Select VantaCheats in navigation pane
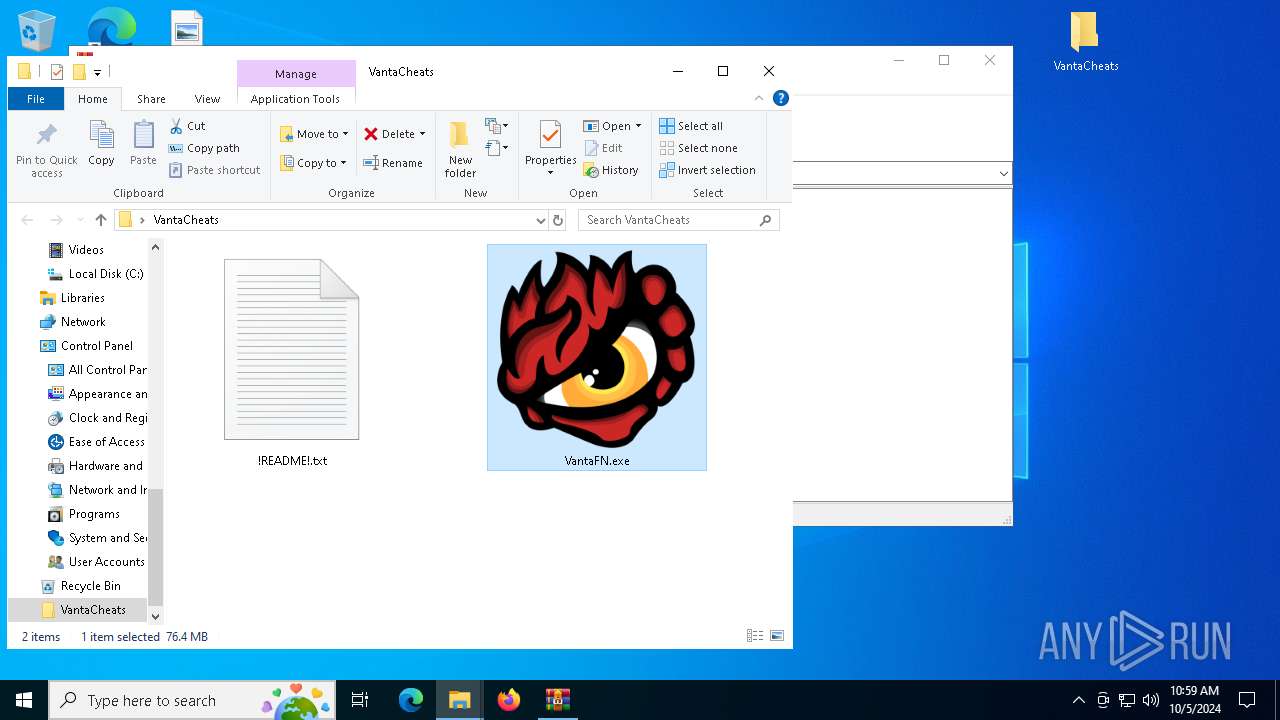Image resolution: width=1280 pixels, height=720 pixels. [x=93, y=610]
